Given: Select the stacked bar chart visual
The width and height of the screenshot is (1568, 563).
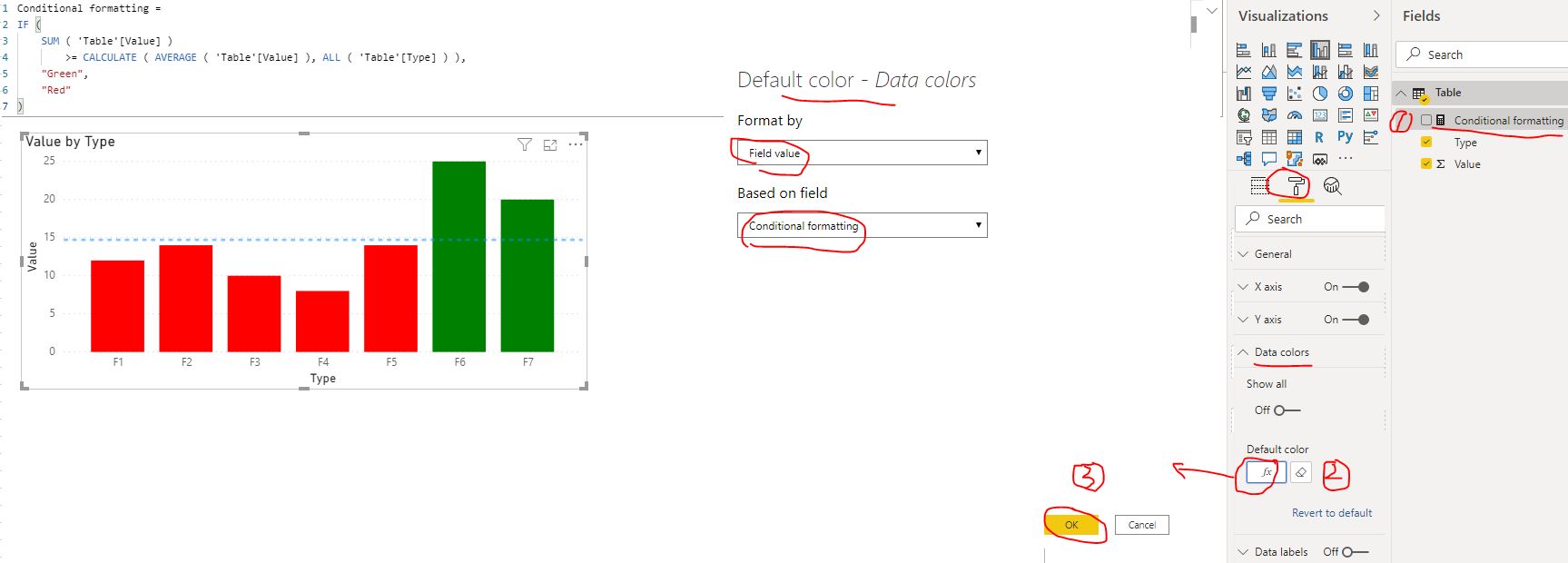Looking at the screenshot, I should [x=1244, y=50].
